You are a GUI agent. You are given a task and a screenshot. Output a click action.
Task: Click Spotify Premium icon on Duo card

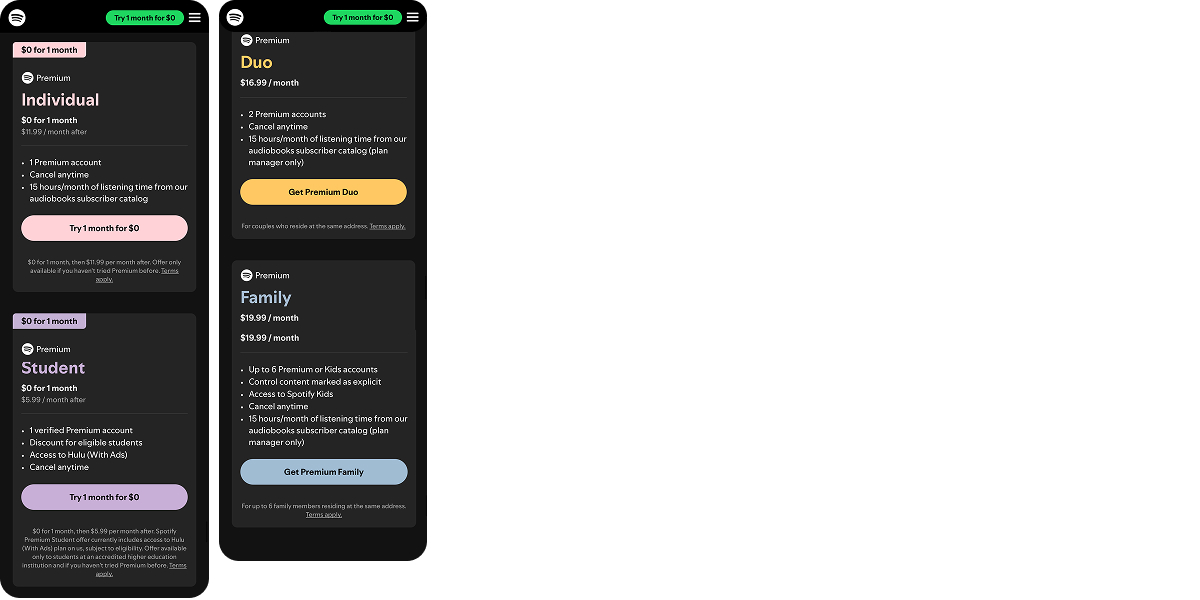pos(246,40)
